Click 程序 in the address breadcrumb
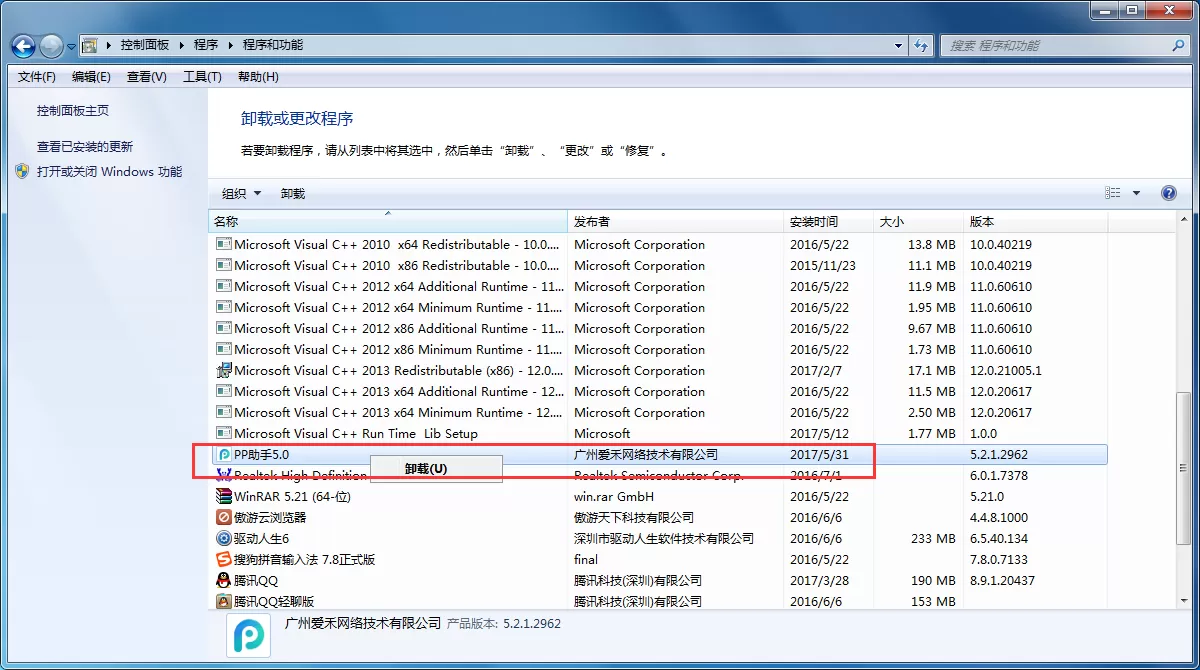Image resolution: width=1200 pixels, height=670 pixels. click(206, 45)
